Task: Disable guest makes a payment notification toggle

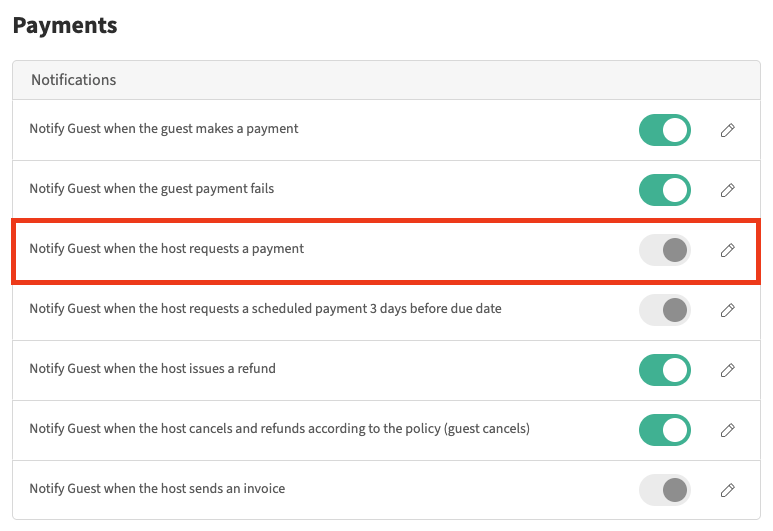Action: 665,130
